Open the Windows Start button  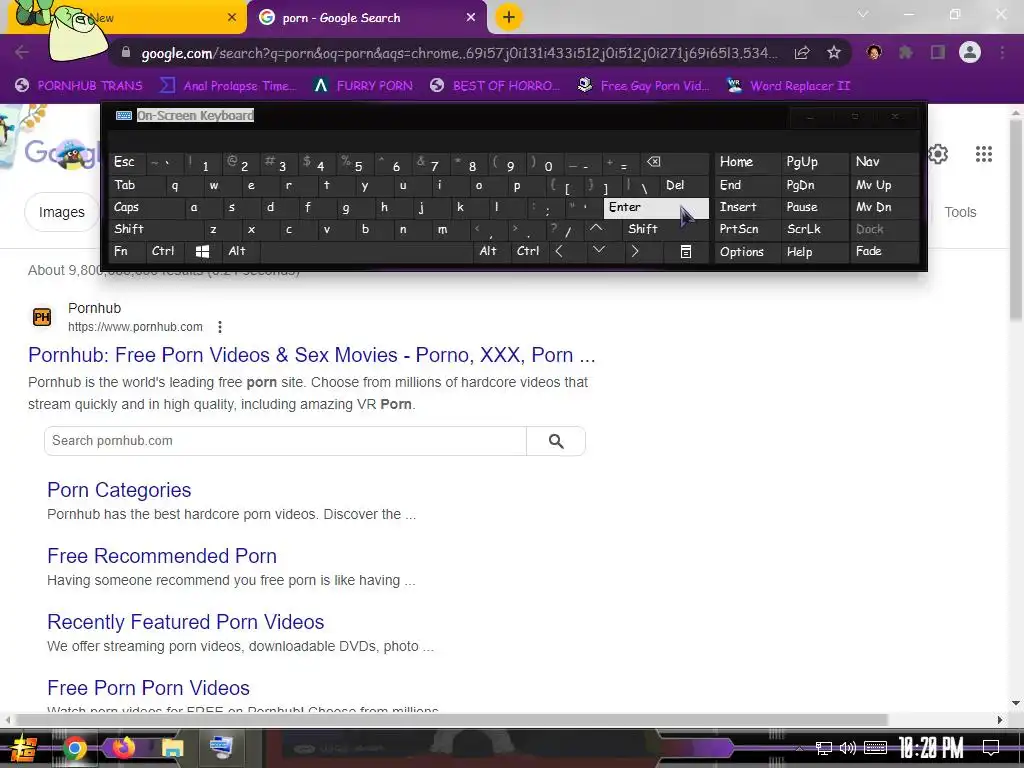[24, 748]
